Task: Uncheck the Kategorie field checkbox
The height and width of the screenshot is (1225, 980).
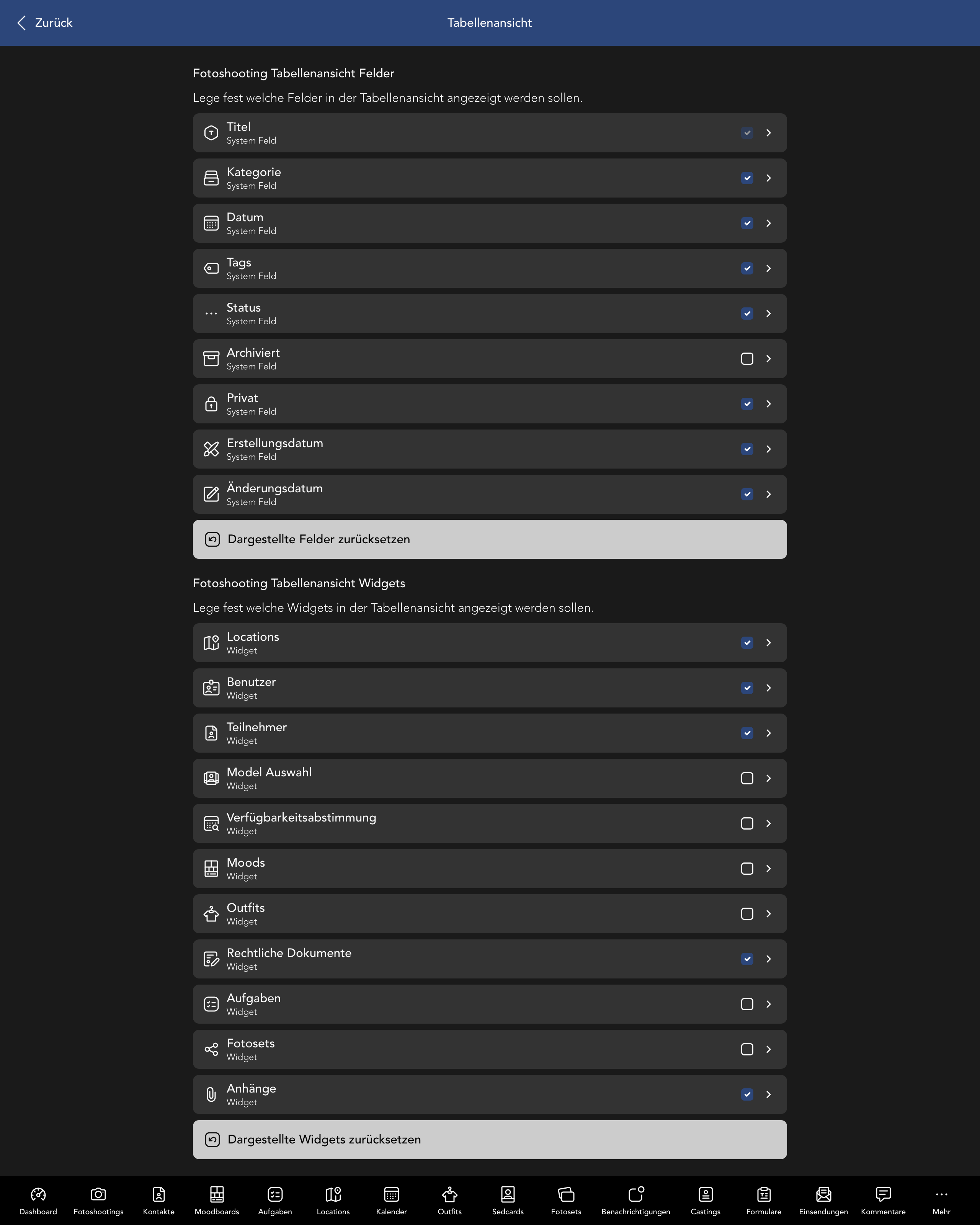Action: (747, 178)
